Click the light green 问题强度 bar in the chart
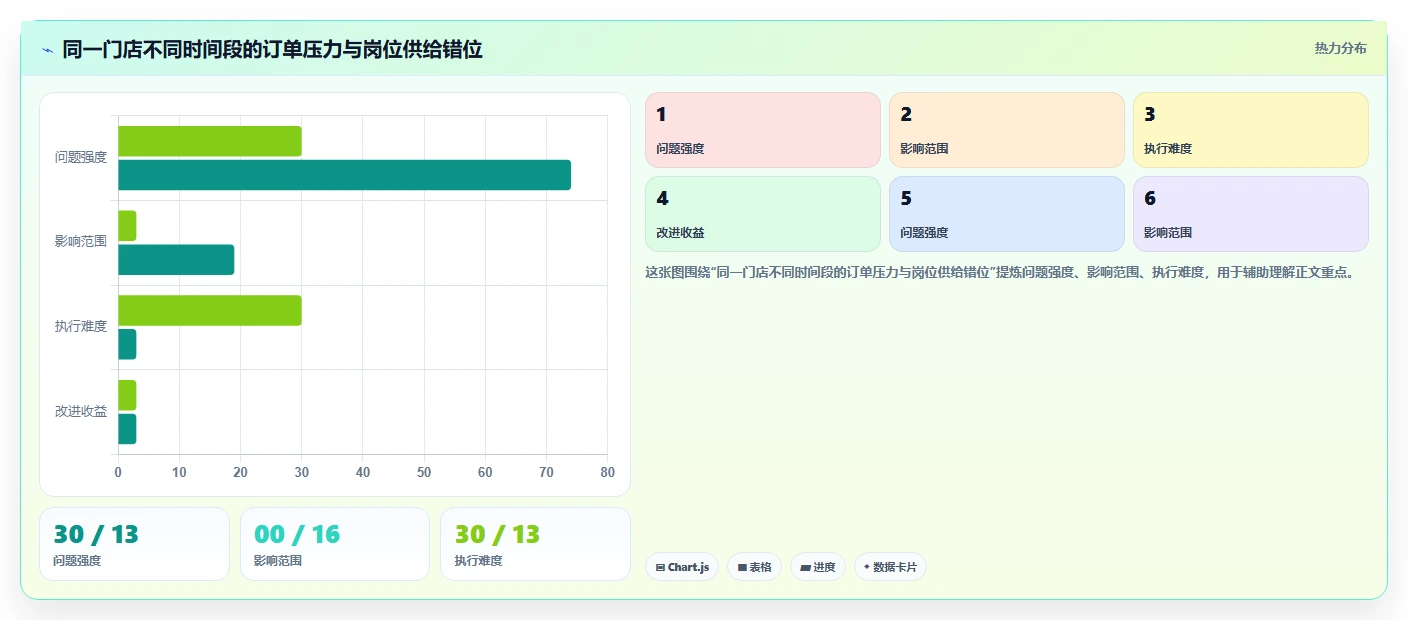 point(210,141)
